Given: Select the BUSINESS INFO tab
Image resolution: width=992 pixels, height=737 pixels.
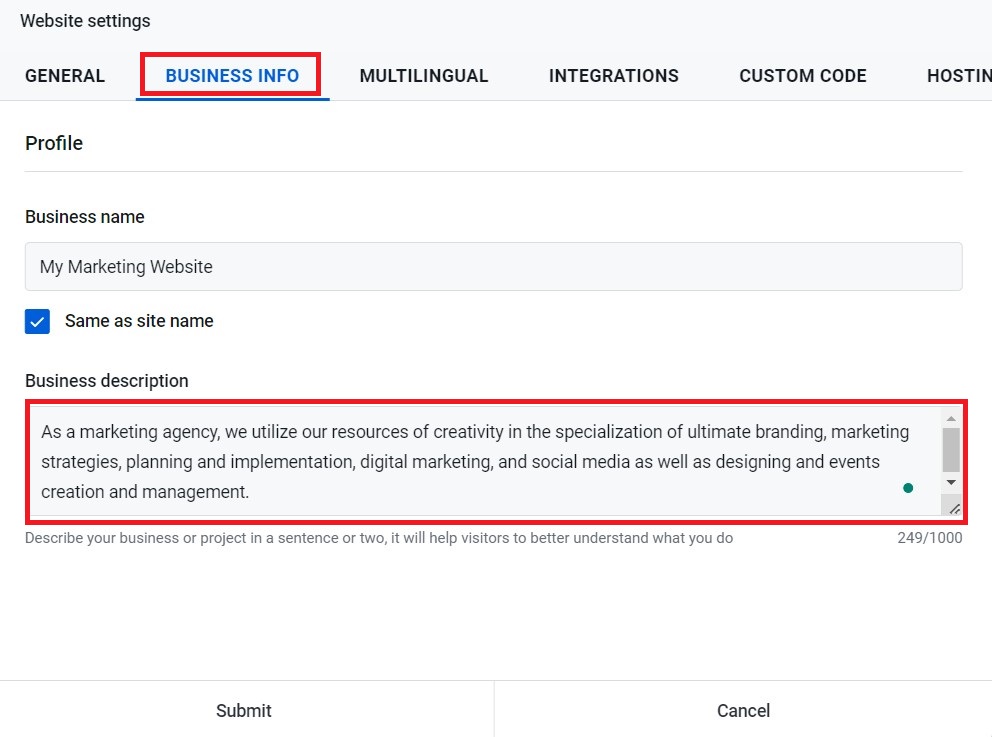Looking at the screenshot, I should coord(232,76).
